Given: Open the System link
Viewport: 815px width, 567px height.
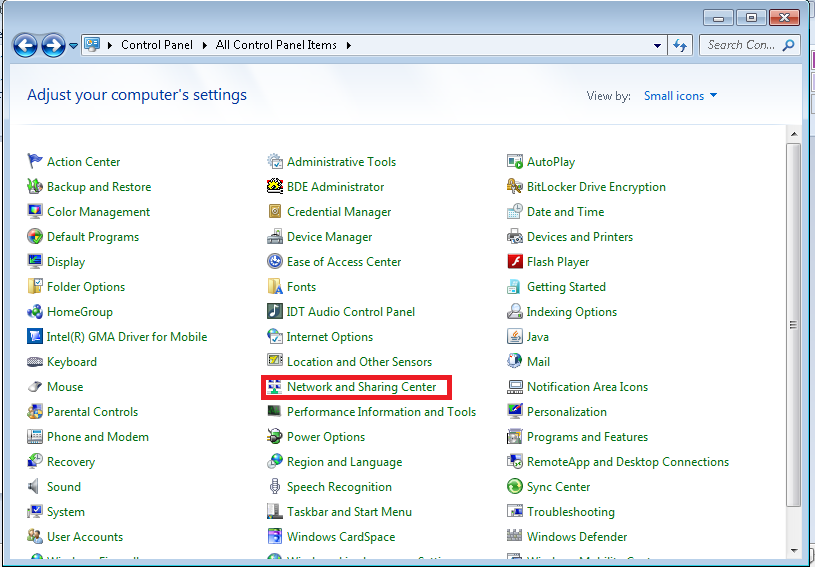Looking at the screenshot, I should pos(65,512).
